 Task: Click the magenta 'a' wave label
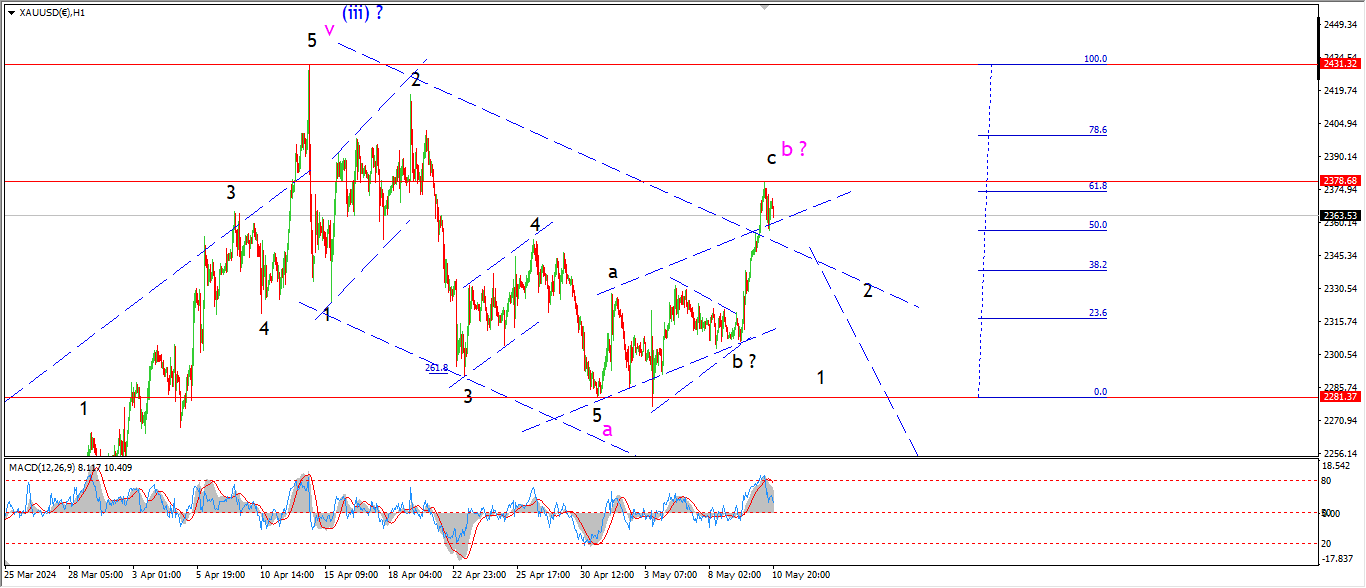click(x=606, y=429)
